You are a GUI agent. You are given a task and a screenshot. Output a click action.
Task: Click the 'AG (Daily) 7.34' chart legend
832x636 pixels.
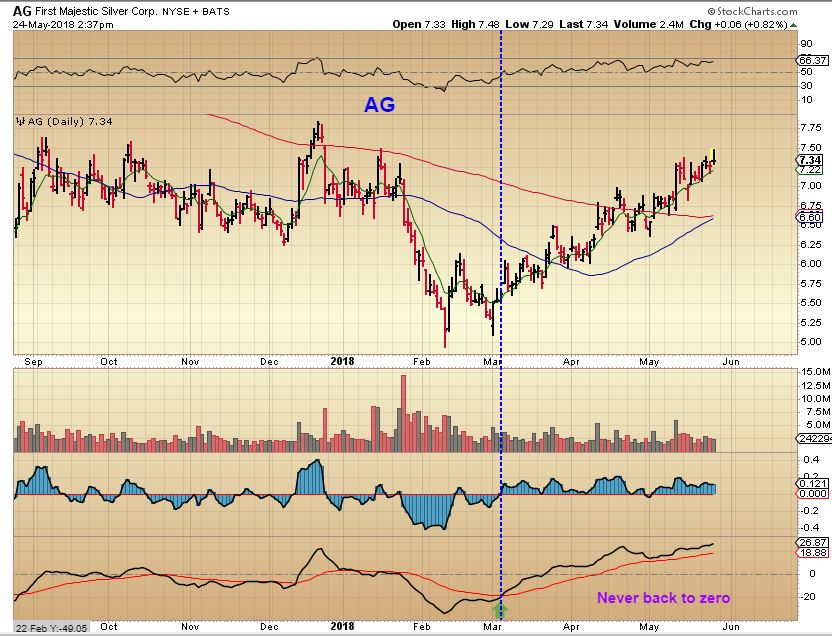tap(64, 121)
